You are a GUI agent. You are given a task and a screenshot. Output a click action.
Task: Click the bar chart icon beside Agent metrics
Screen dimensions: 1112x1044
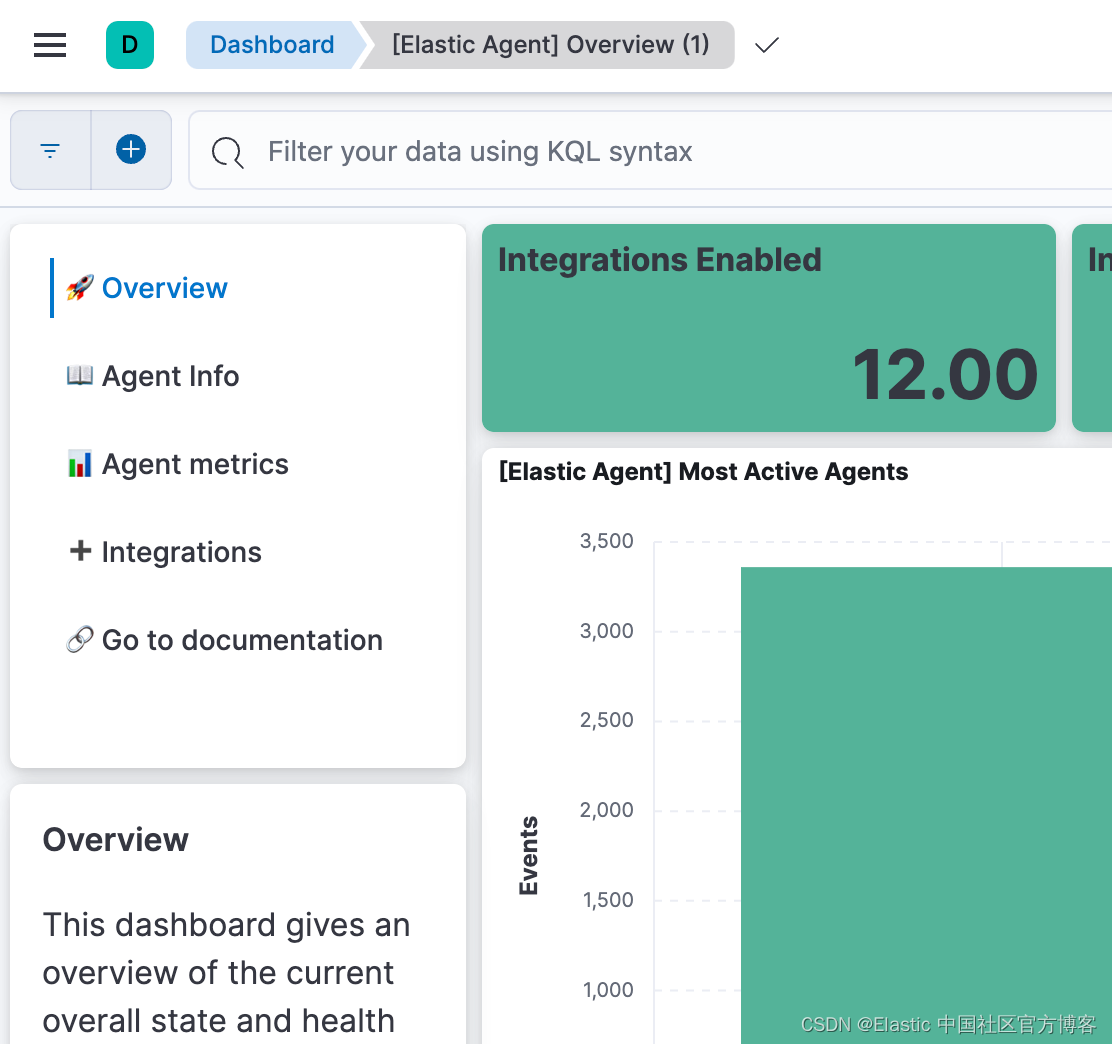point(80,464)
